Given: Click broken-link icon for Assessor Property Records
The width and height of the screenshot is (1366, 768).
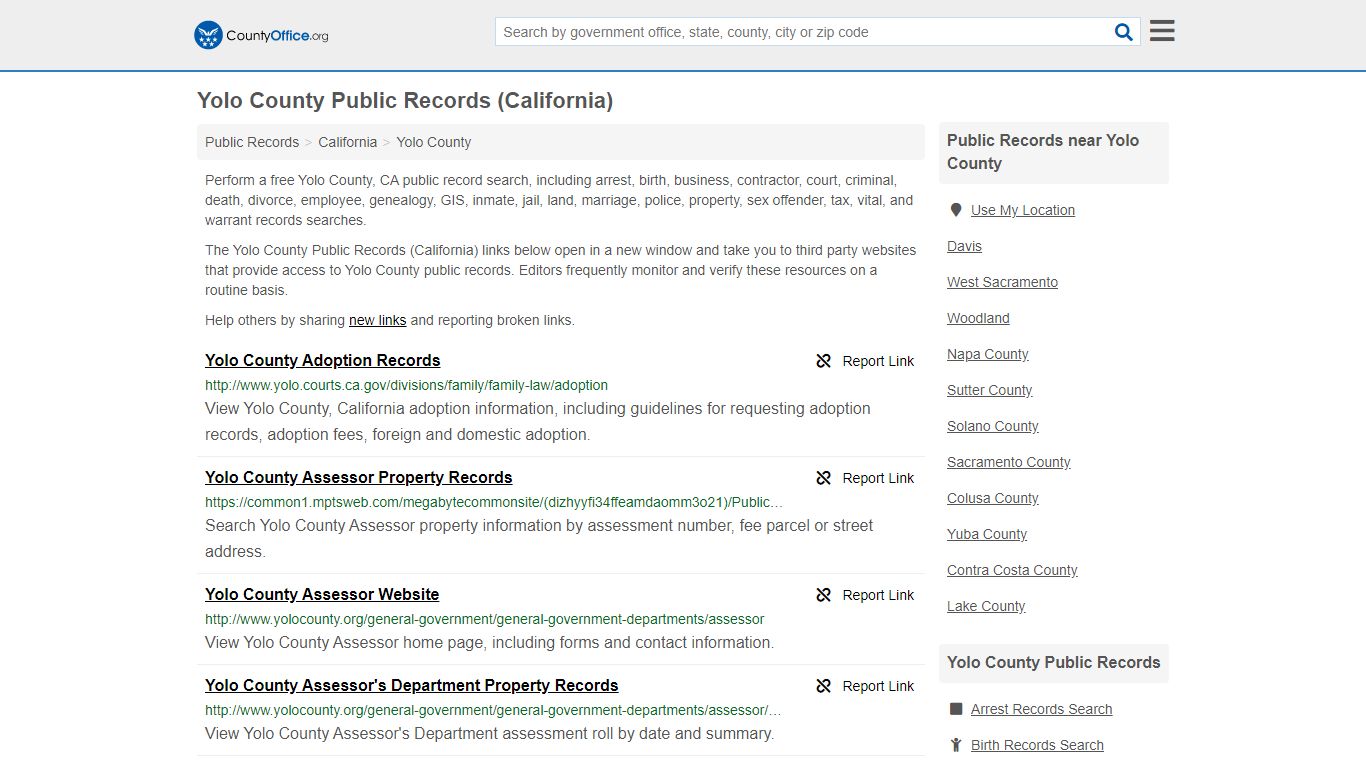Looking at the screenshot, I should [824, 478].
